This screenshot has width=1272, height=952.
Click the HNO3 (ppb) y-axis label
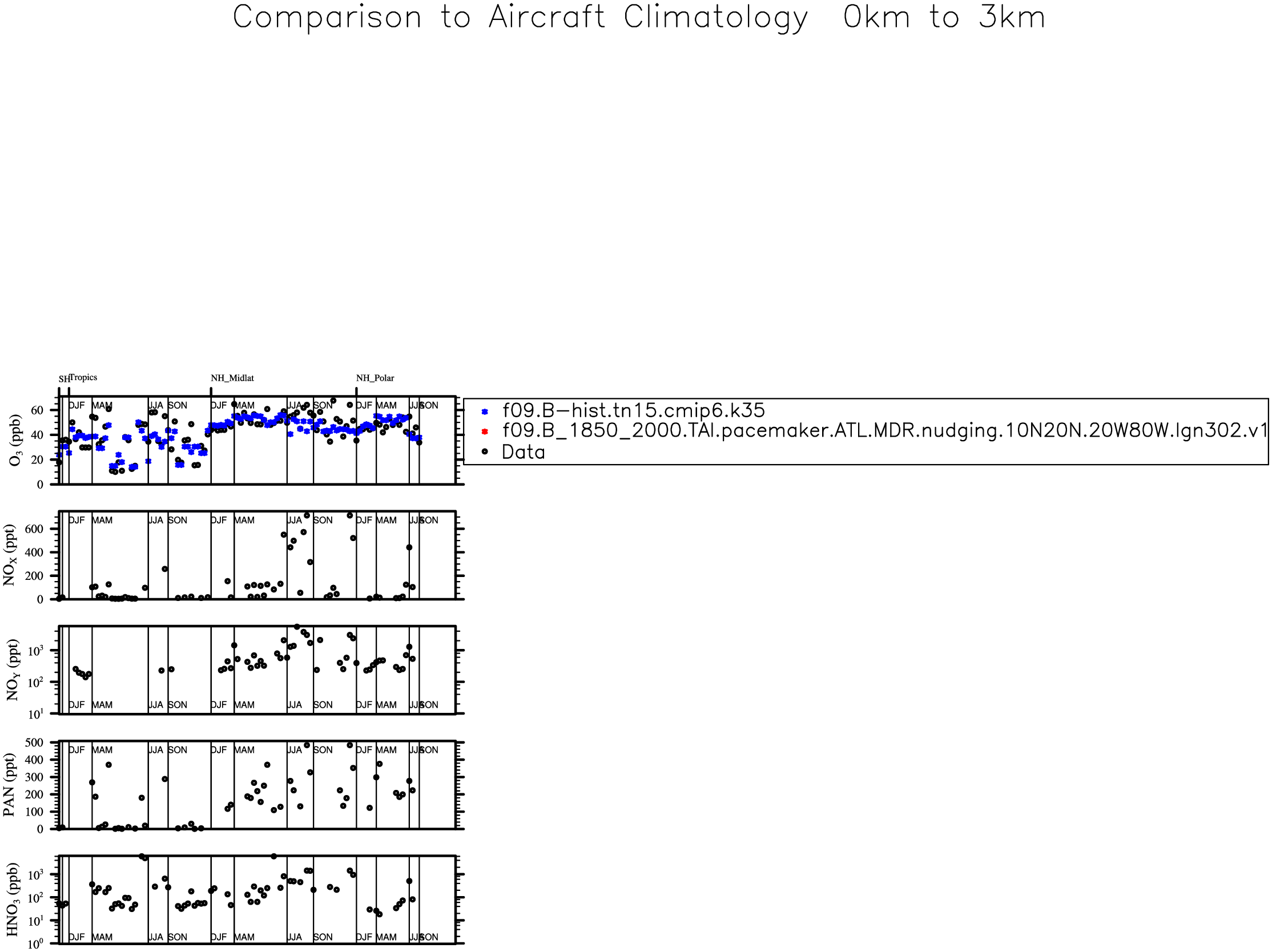[13, 899]
